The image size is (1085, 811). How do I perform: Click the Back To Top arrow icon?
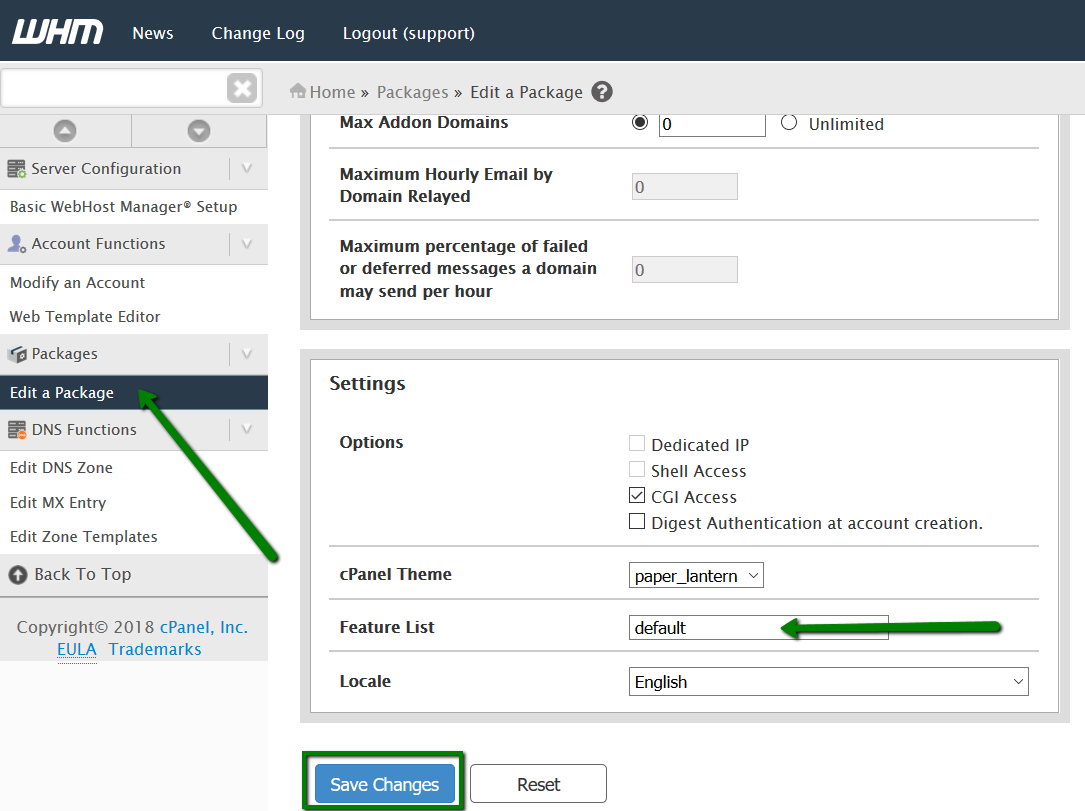point(18,575)
